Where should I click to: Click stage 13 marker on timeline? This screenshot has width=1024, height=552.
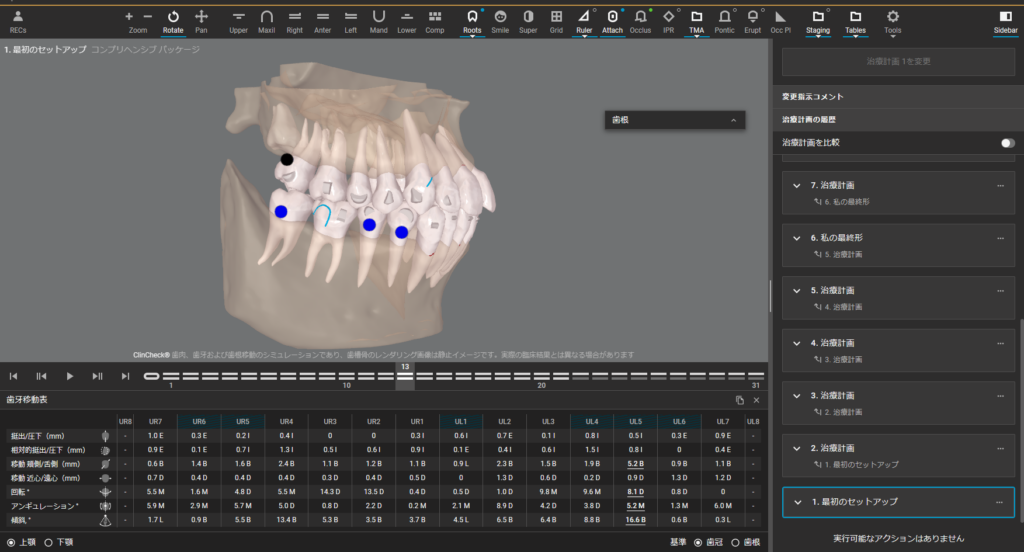click(x=405, y=377)
